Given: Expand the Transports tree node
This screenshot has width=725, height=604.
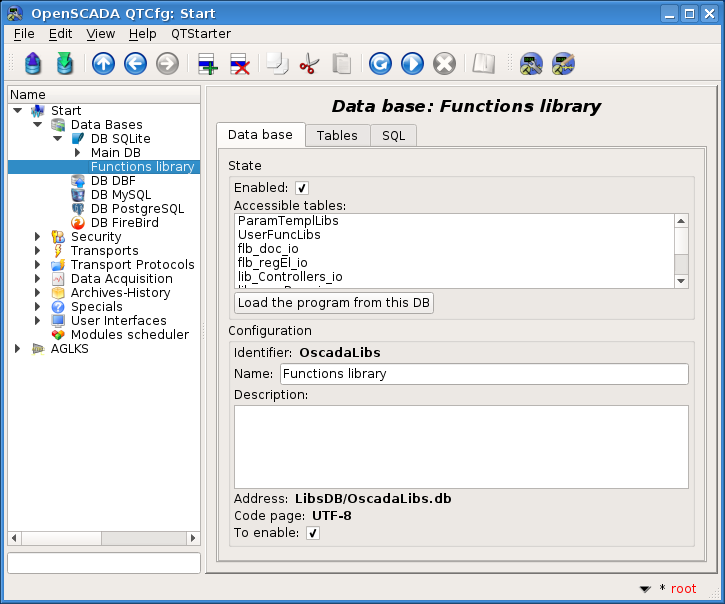Looking at the screenshot, I should click(x=37, y=251).
